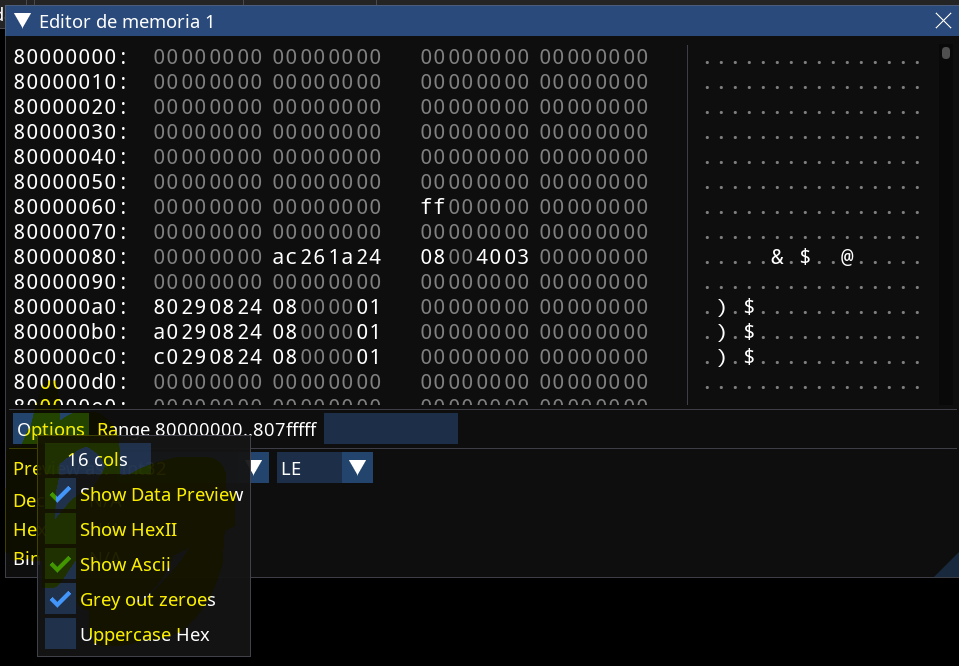Click the address input field beside the Range text
959x666 pixels.
[390, 429]
